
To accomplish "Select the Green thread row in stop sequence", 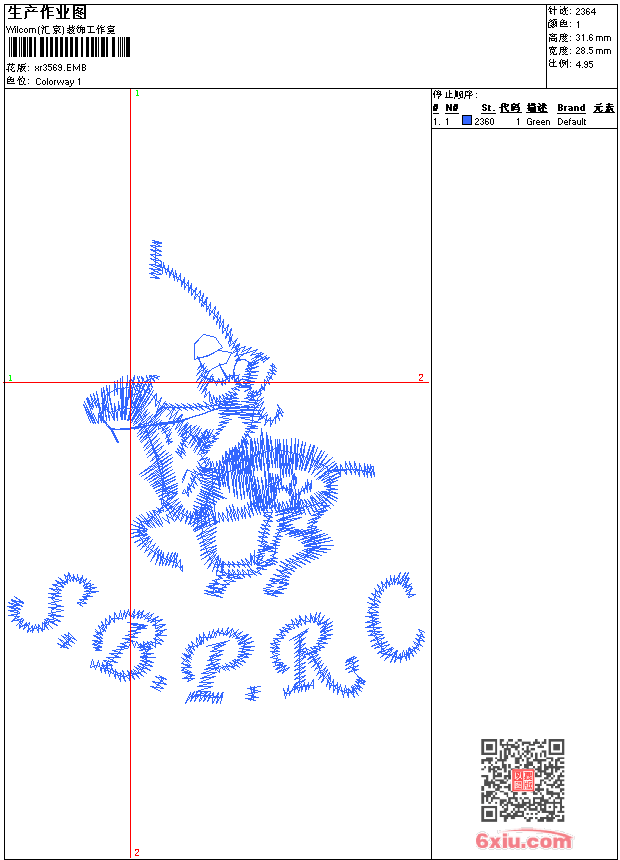I will [x=538, y=122].
